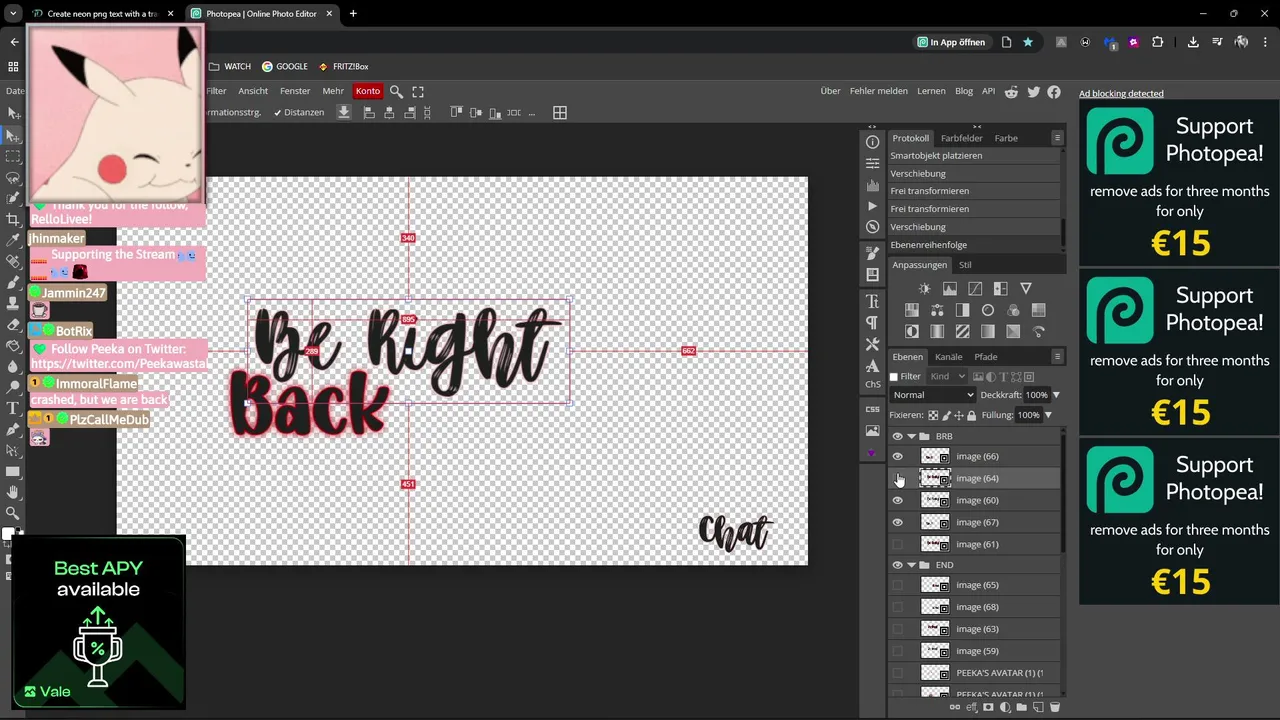Select the Zoom tool in toolbar
The image size is (1280, 720).
click(x=13, y=513)
